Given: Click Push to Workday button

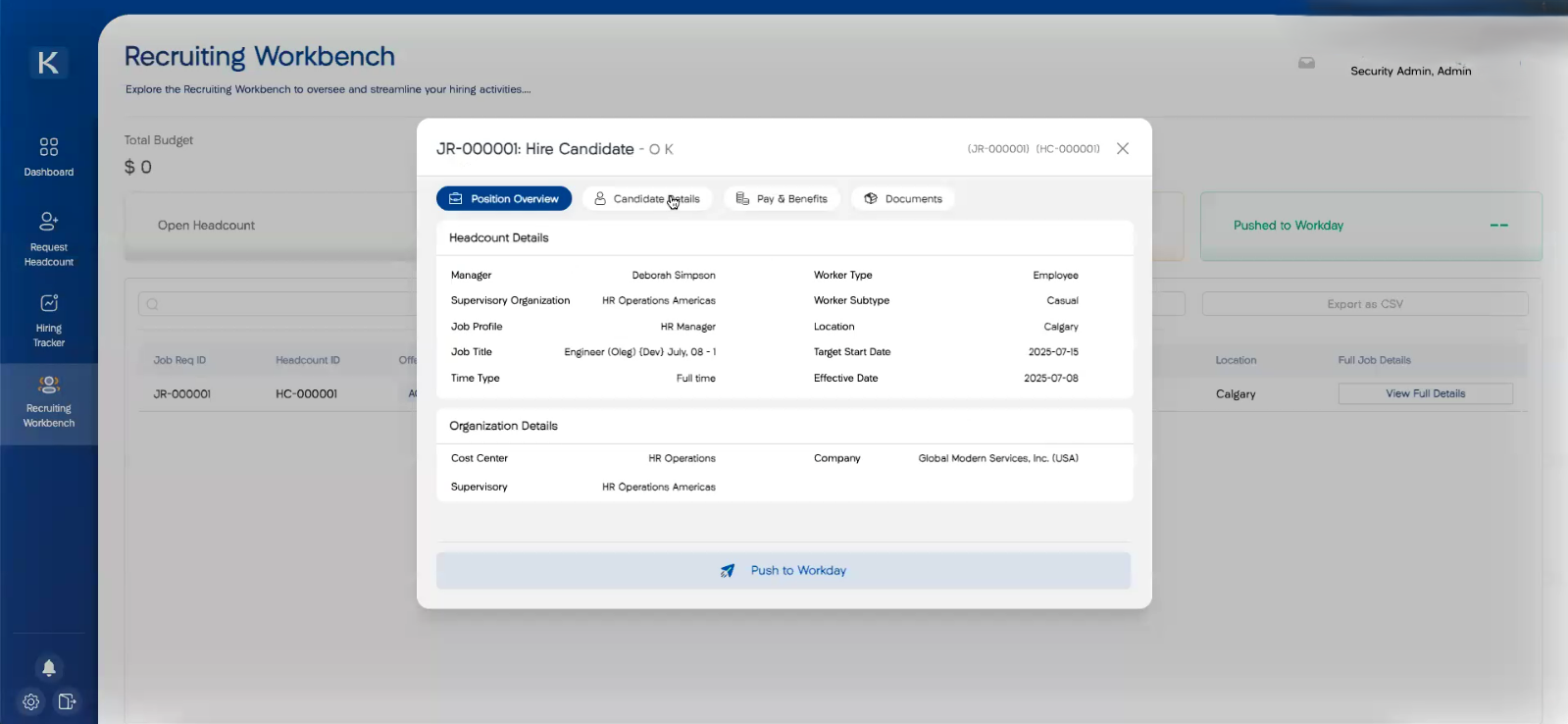Looking at the screenshot, I should pyautogui.click(x=784, y=571).
